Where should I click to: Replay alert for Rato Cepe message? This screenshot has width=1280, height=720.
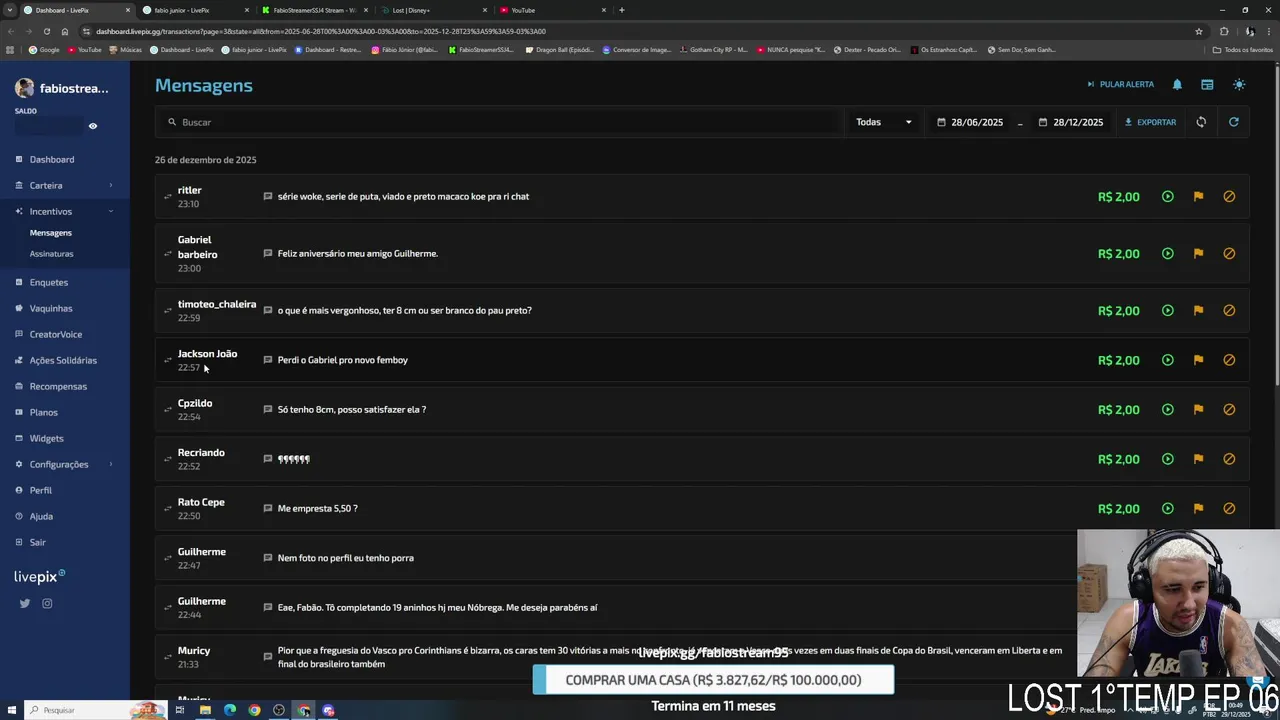point(1167,509)
